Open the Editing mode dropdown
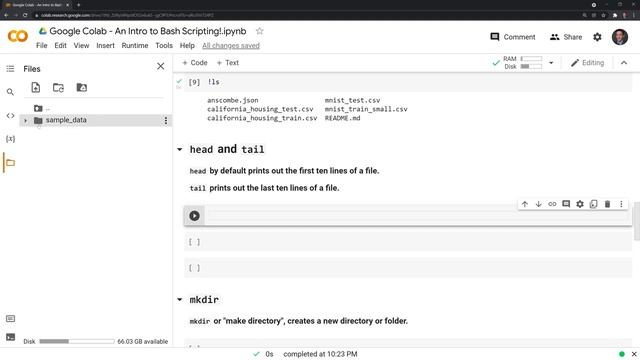Screen dimensions: 640x360 [587, 63]
